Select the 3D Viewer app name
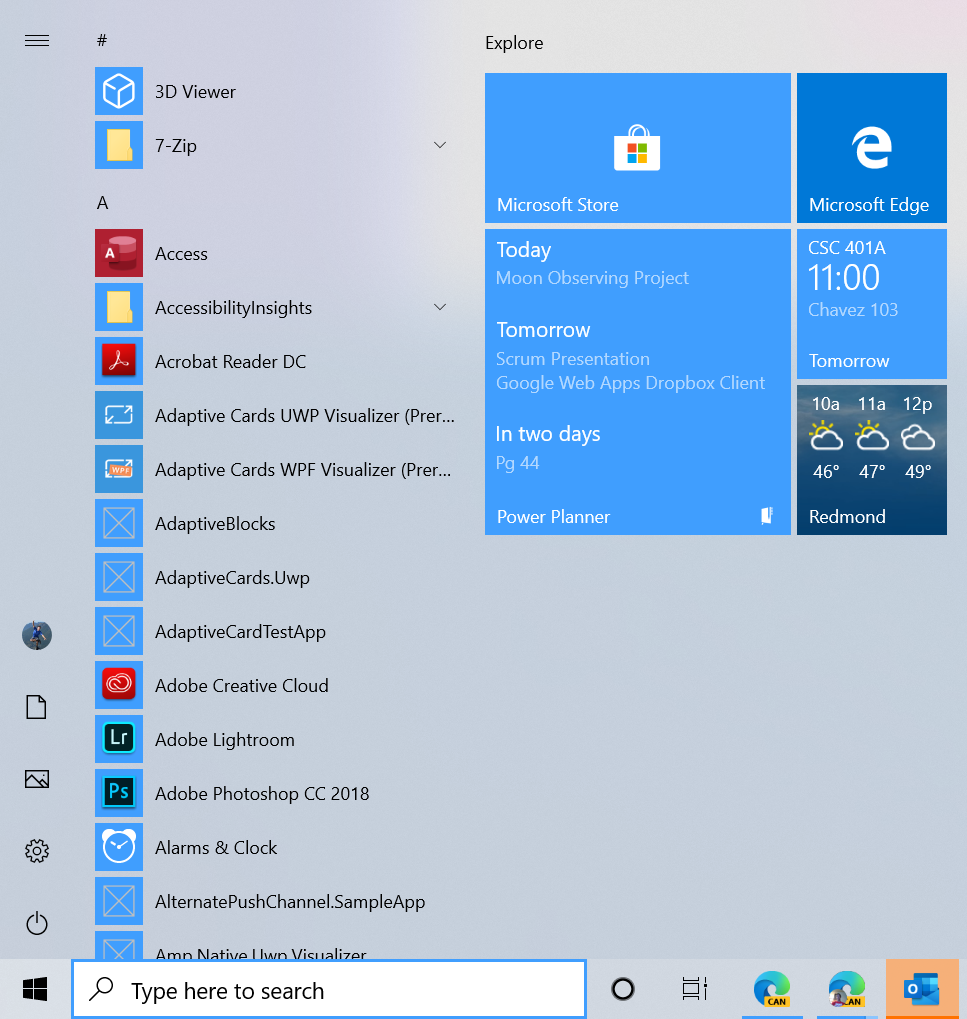 click(195, 92)
